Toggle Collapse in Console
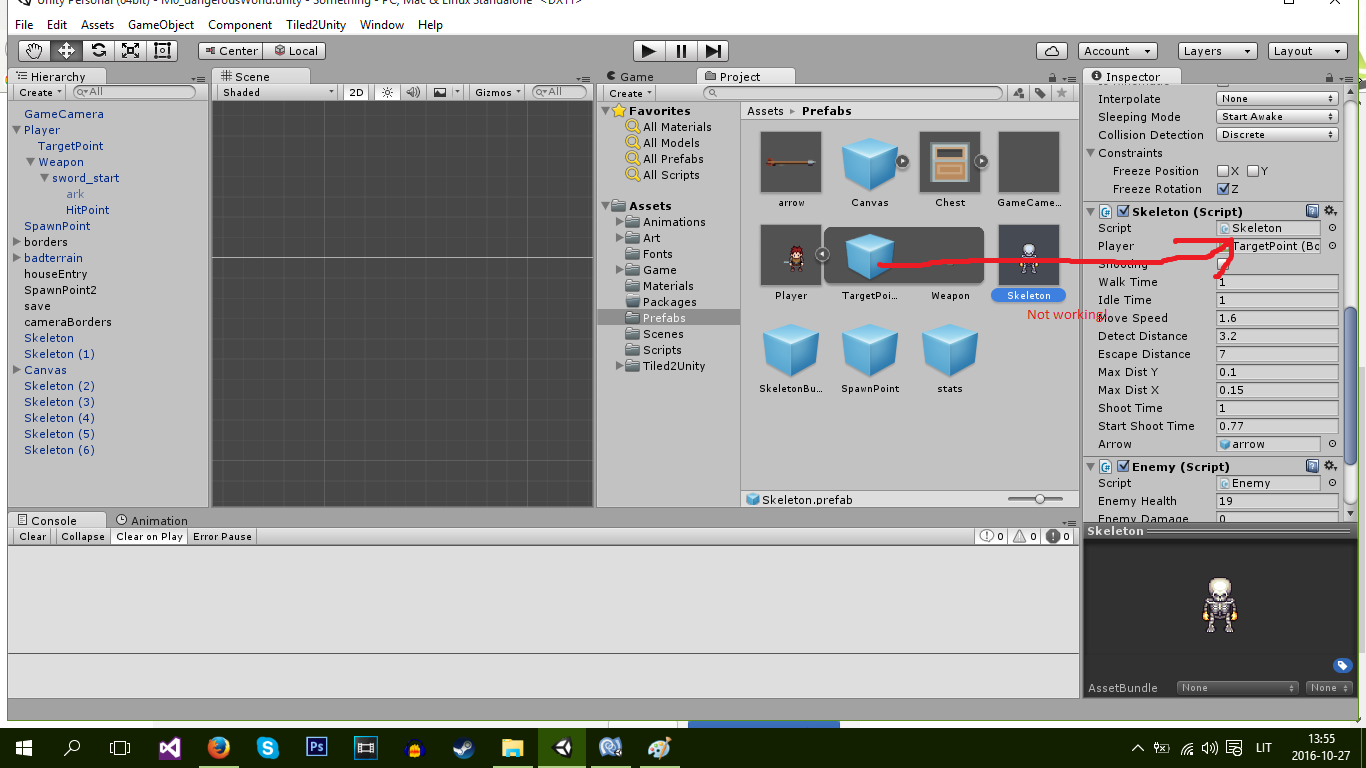1366x768 pixels. (83, 536)
